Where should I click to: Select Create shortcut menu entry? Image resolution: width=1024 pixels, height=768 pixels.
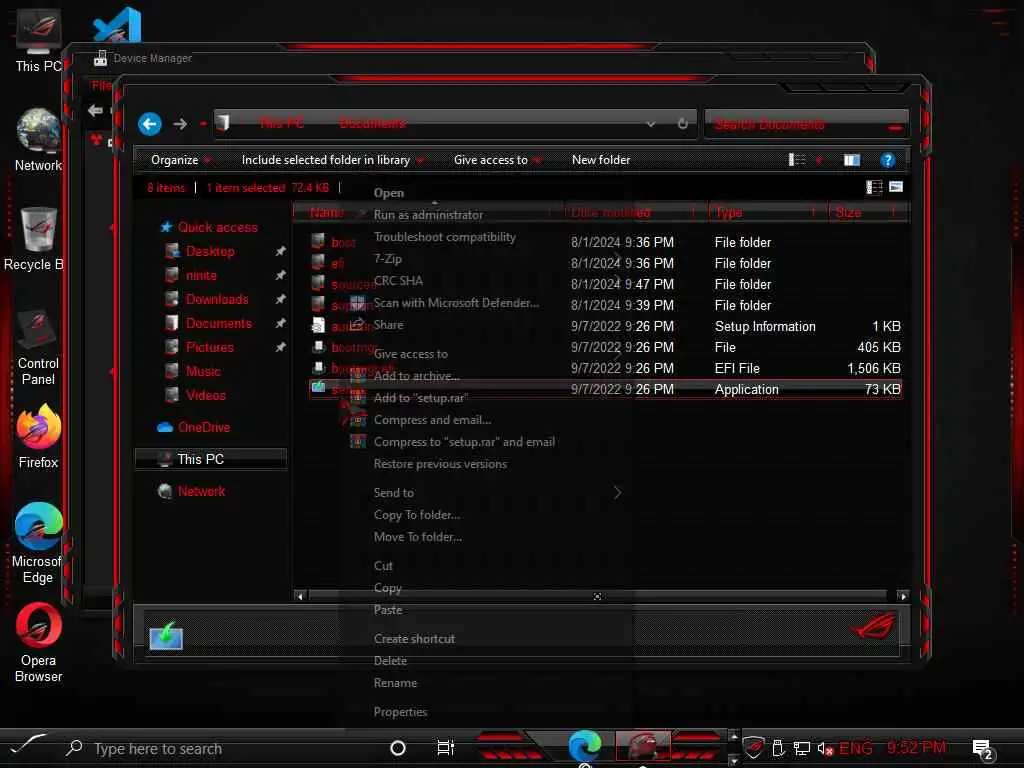click(414, 639)
